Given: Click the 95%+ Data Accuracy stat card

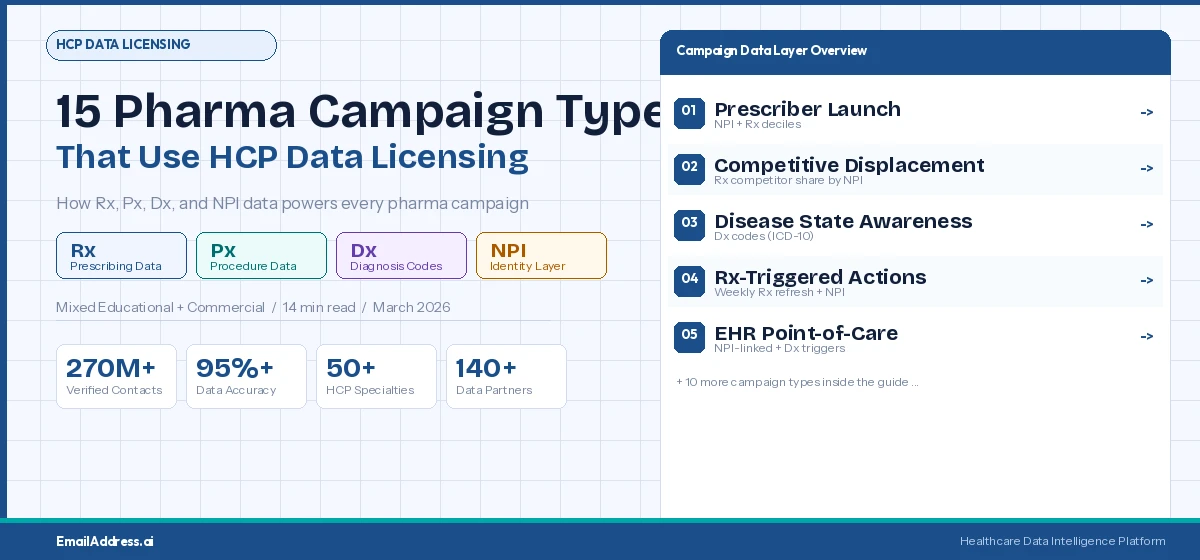Looking at the screenshot, I should pyautogui.click(x=246, y=376).
